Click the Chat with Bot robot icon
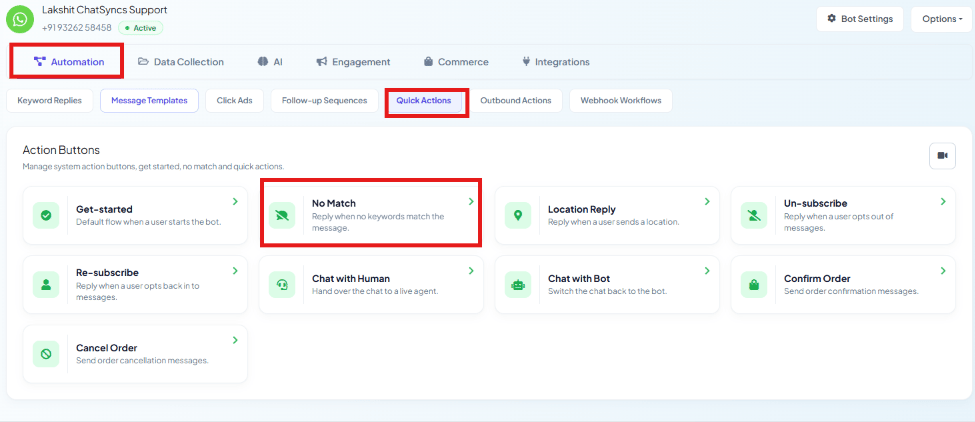Image resolution: width=975 pixels, height=422 pixels. (x=518, y=285)
